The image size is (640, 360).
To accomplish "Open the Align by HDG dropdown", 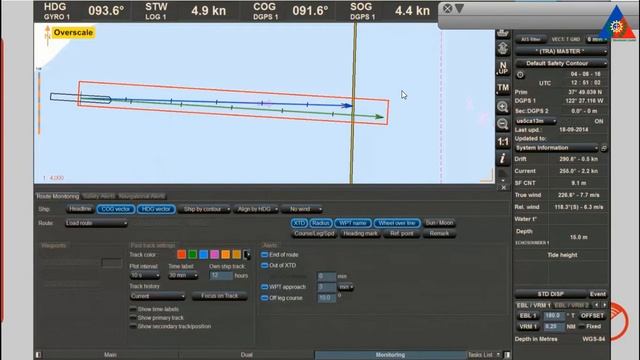I will (256, 209).
